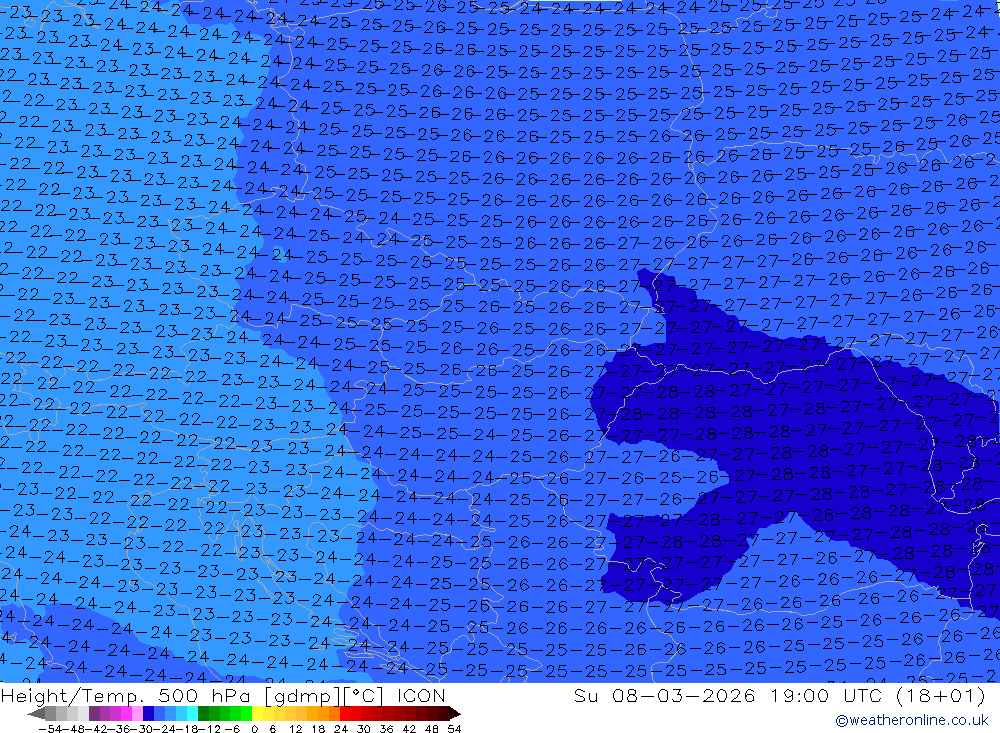Select the ICON model label in the title
This screenshot has width=1000, height=733.
(422, 695)
